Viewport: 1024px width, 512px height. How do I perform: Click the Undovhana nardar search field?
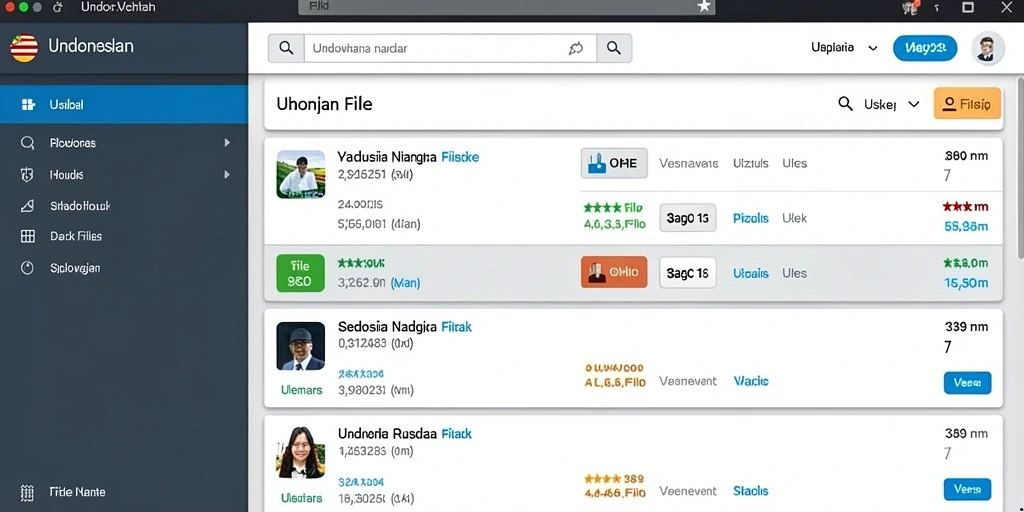(x=451, y=48)
